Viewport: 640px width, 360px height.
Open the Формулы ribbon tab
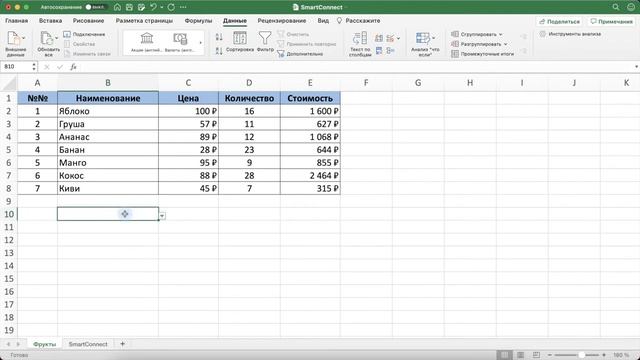tap(198, 20)
